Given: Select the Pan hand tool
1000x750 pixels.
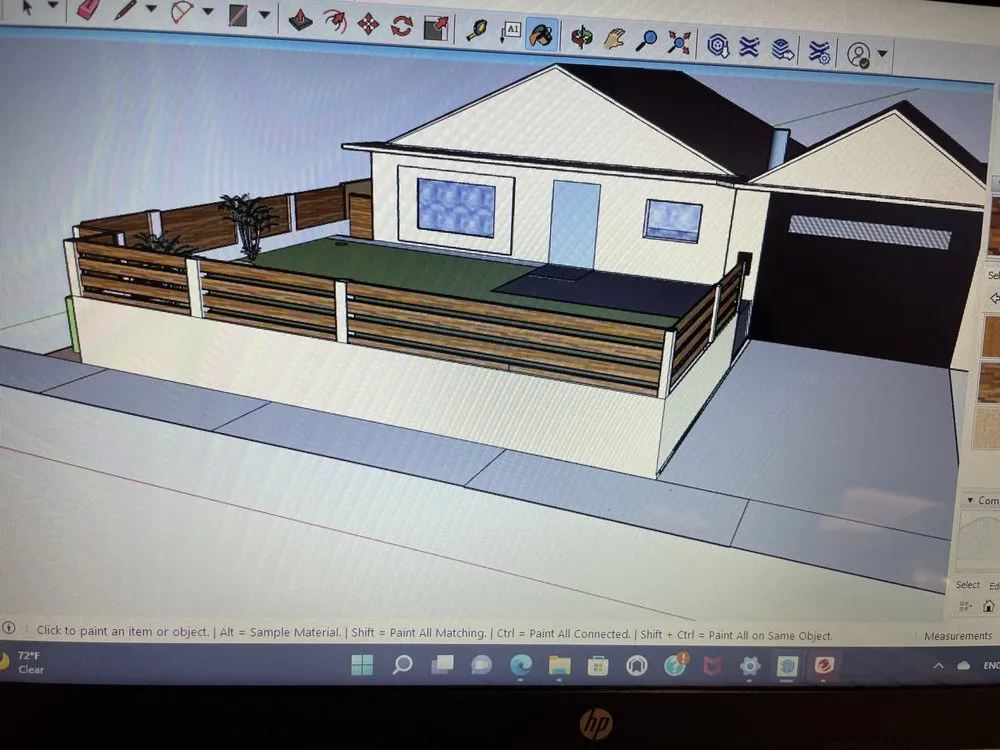Looking at the screenshot, I should tap(613, 39).
